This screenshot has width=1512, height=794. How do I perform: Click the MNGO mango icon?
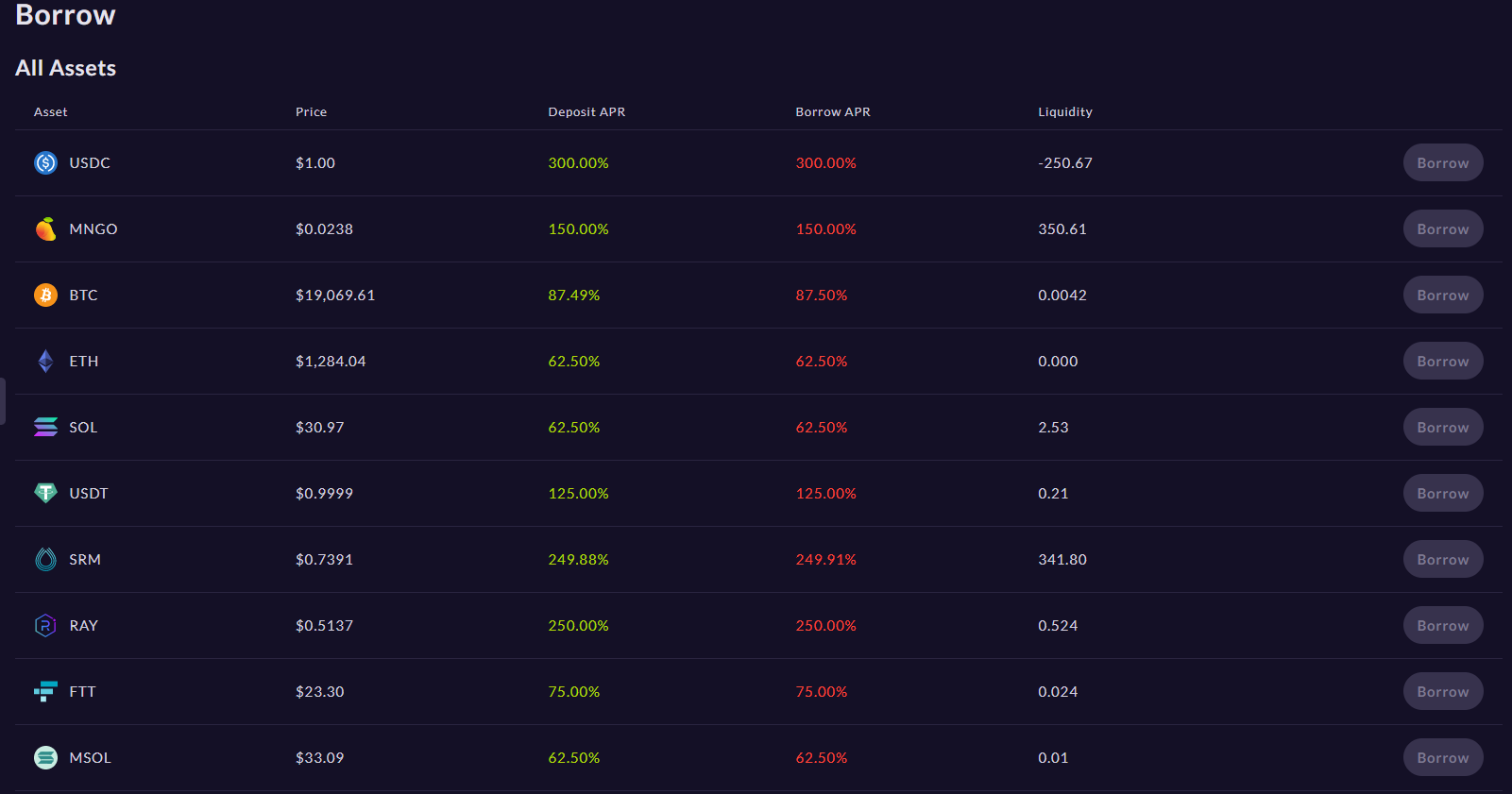click(x=45, y=229)
